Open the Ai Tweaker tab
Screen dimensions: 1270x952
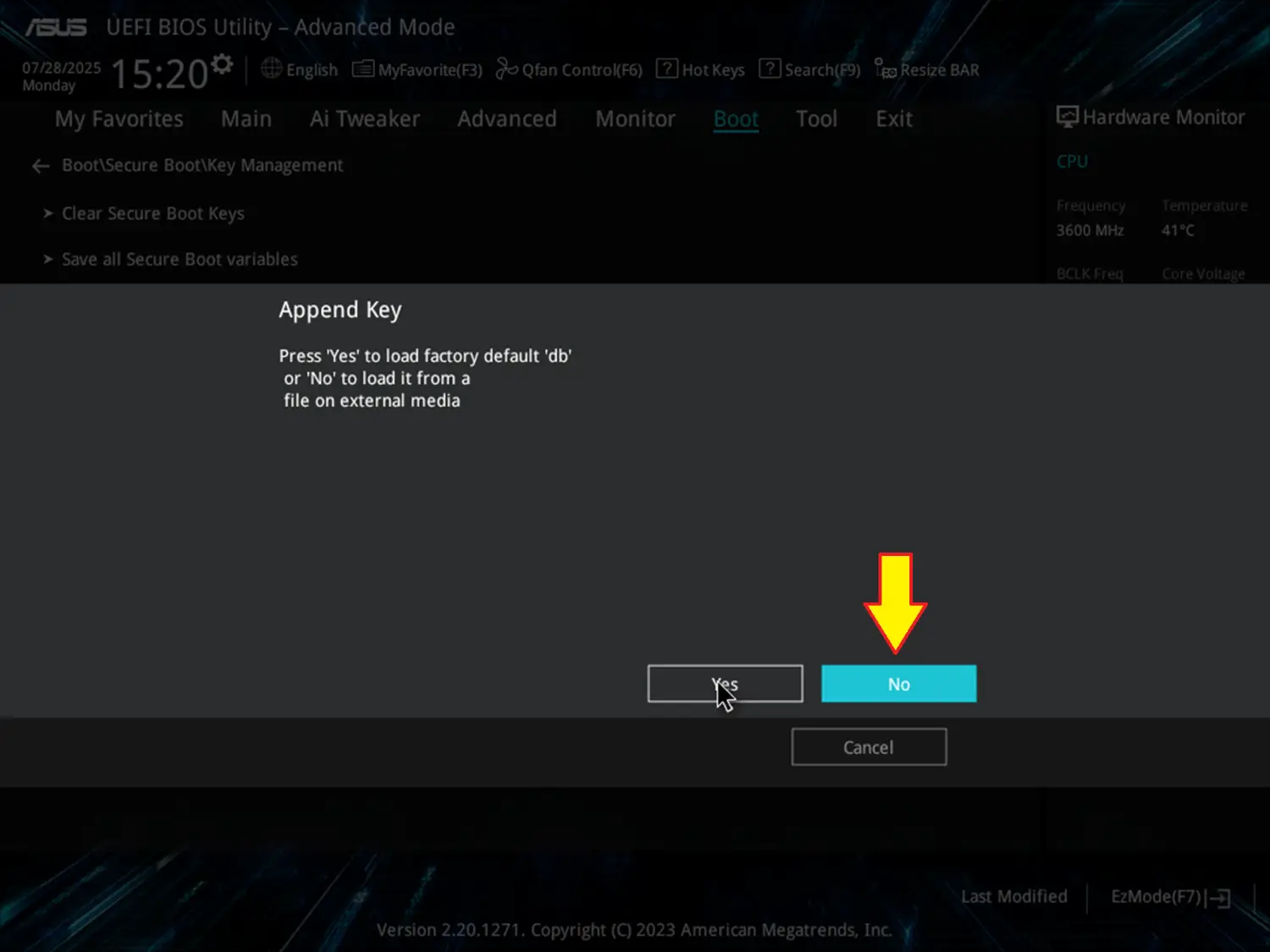tap(365, 118)
